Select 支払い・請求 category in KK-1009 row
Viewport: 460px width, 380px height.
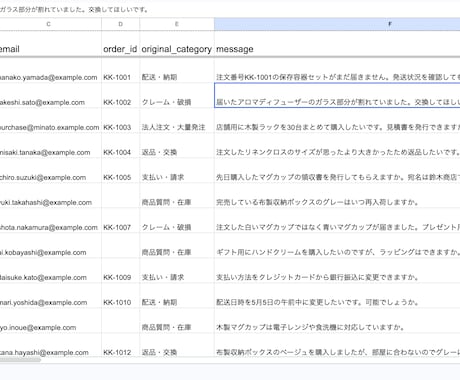pyautogui.click(x=177, y=271)
